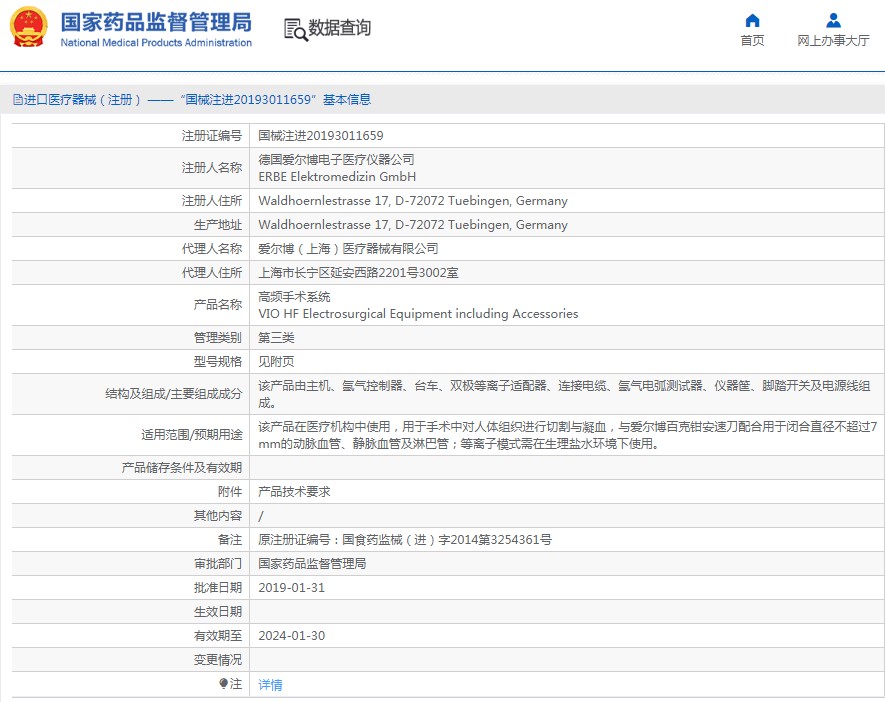The height and width of the screenshot is (702, 885).
Task: Click VIO HF Electrosurgical Equipment text
Action: click(x=418, y=314)
